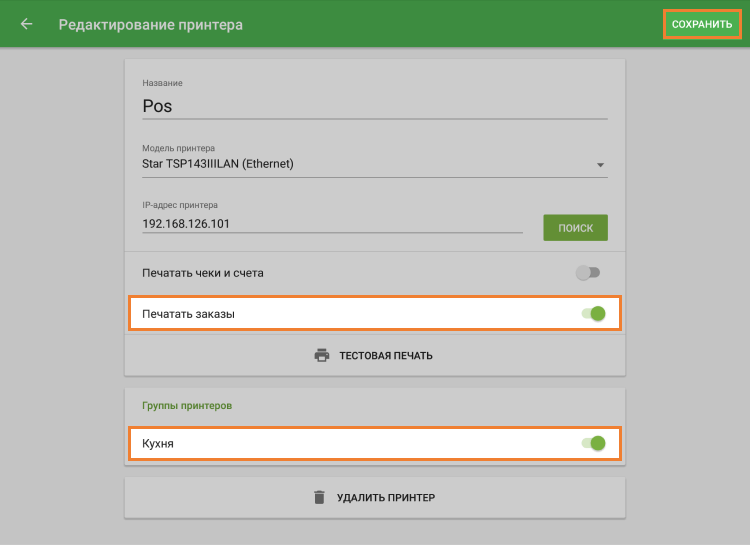The width and height of the screenshot is (750, 545).
Task: Disable the Печатать заказы switch
Action: pos(593,313)
